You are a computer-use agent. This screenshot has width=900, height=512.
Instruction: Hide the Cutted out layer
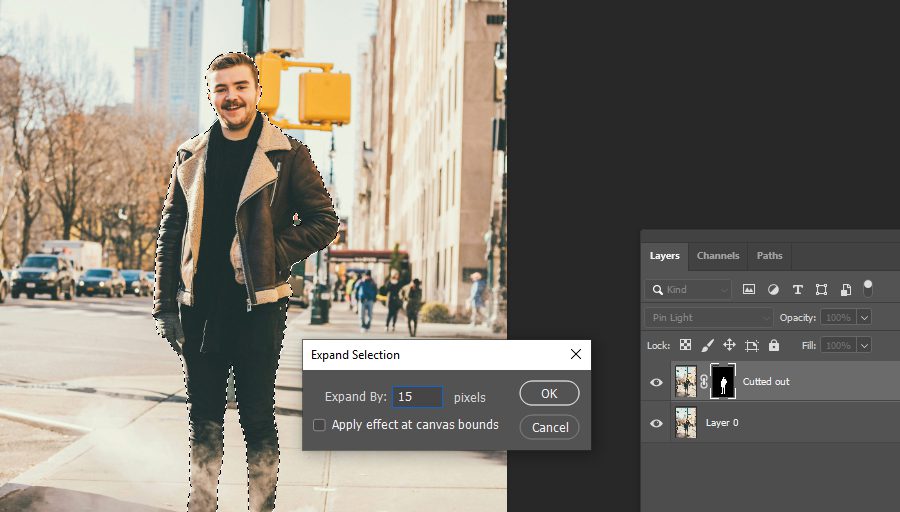click(x=656, y=382)
